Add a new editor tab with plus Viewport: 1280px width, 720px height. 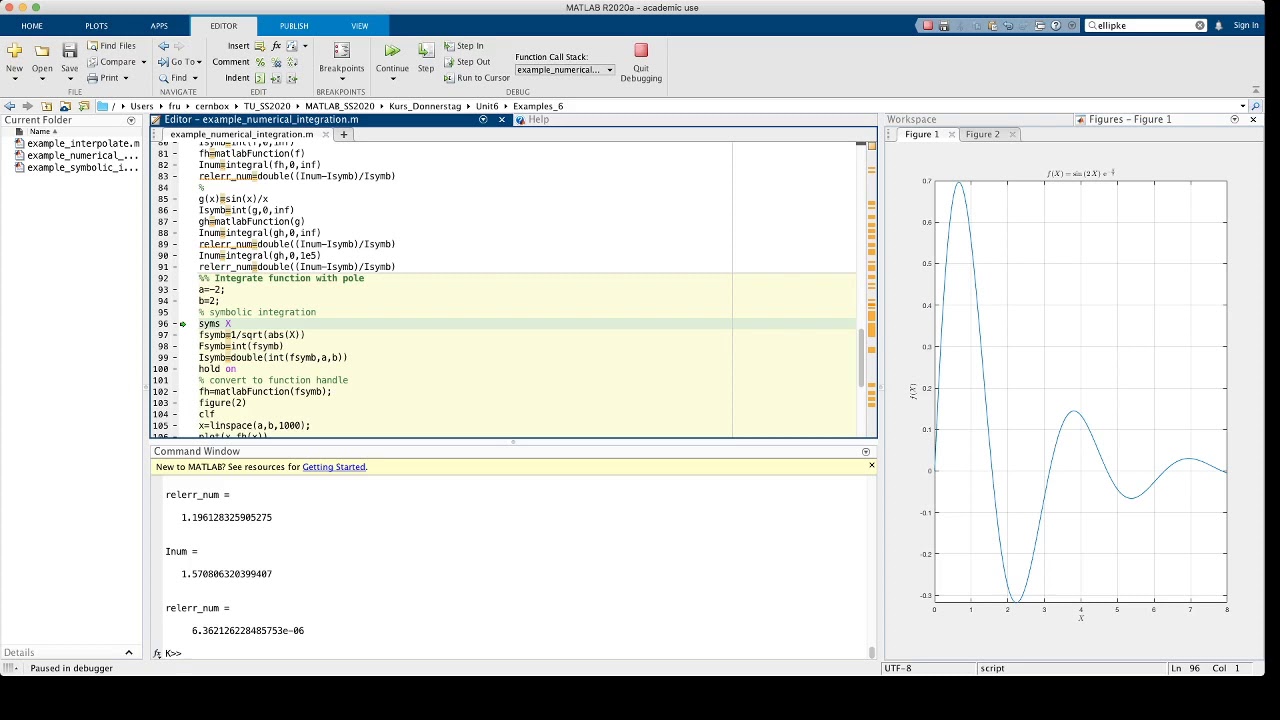click(343, 134)
